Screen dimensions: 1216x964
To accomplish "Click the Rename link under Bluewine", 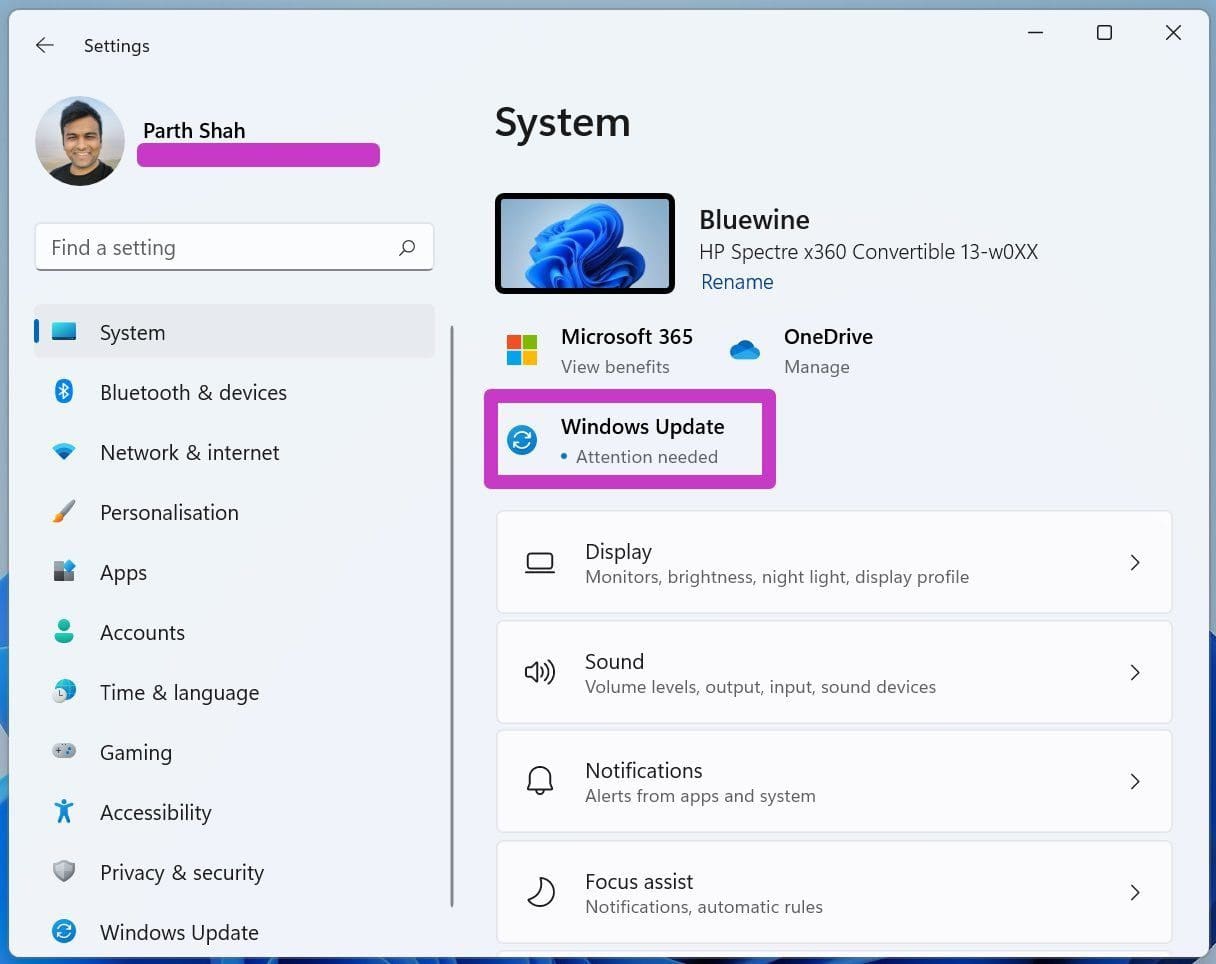I will 737,282.
